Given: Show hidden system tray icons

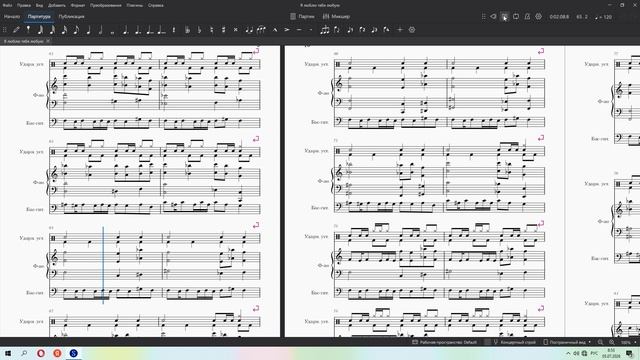Looking at the screenshot, I should coord(568,353).
